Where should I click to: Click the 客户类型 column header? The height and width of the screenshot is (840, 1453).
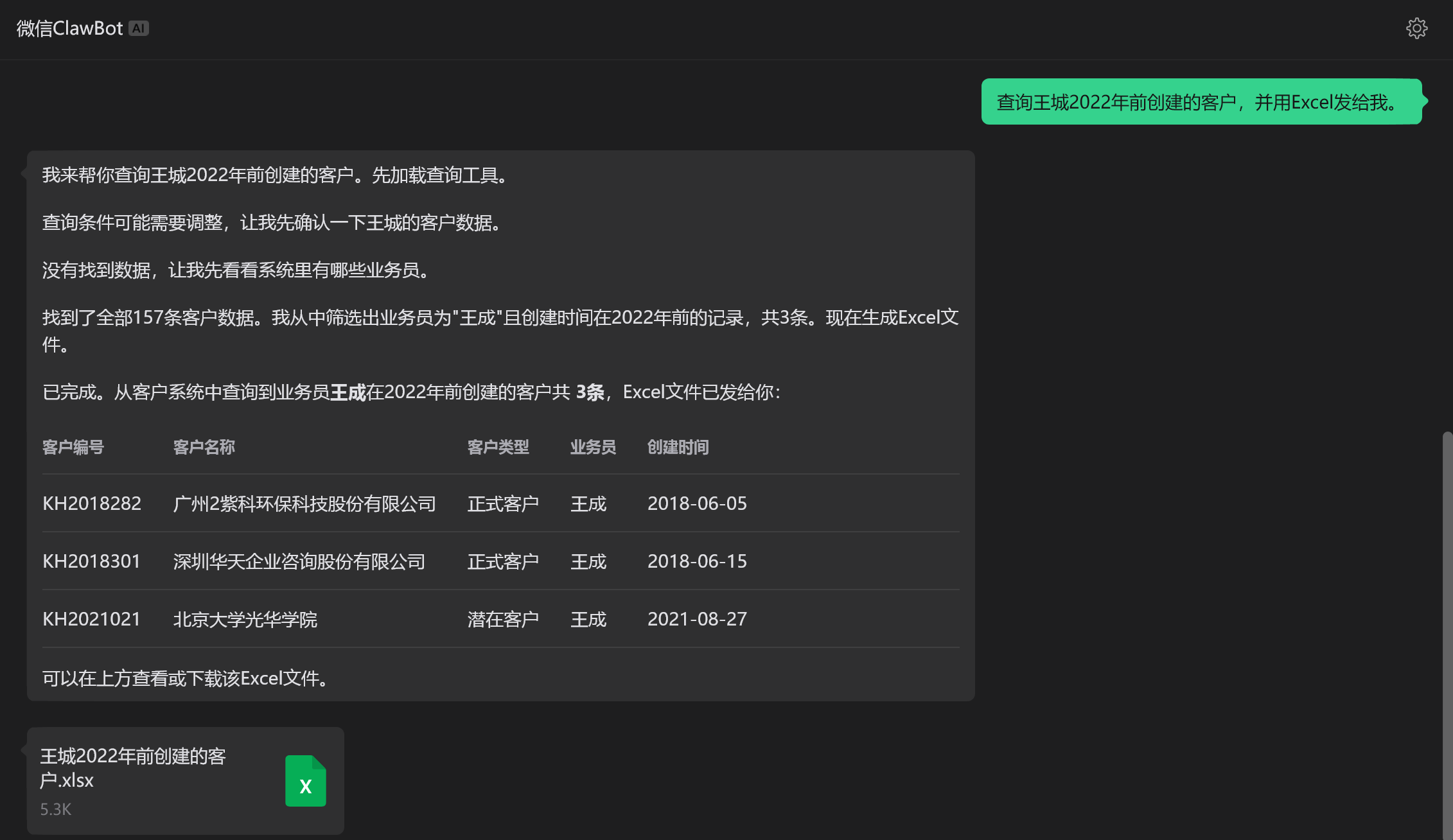pos(498,447)
